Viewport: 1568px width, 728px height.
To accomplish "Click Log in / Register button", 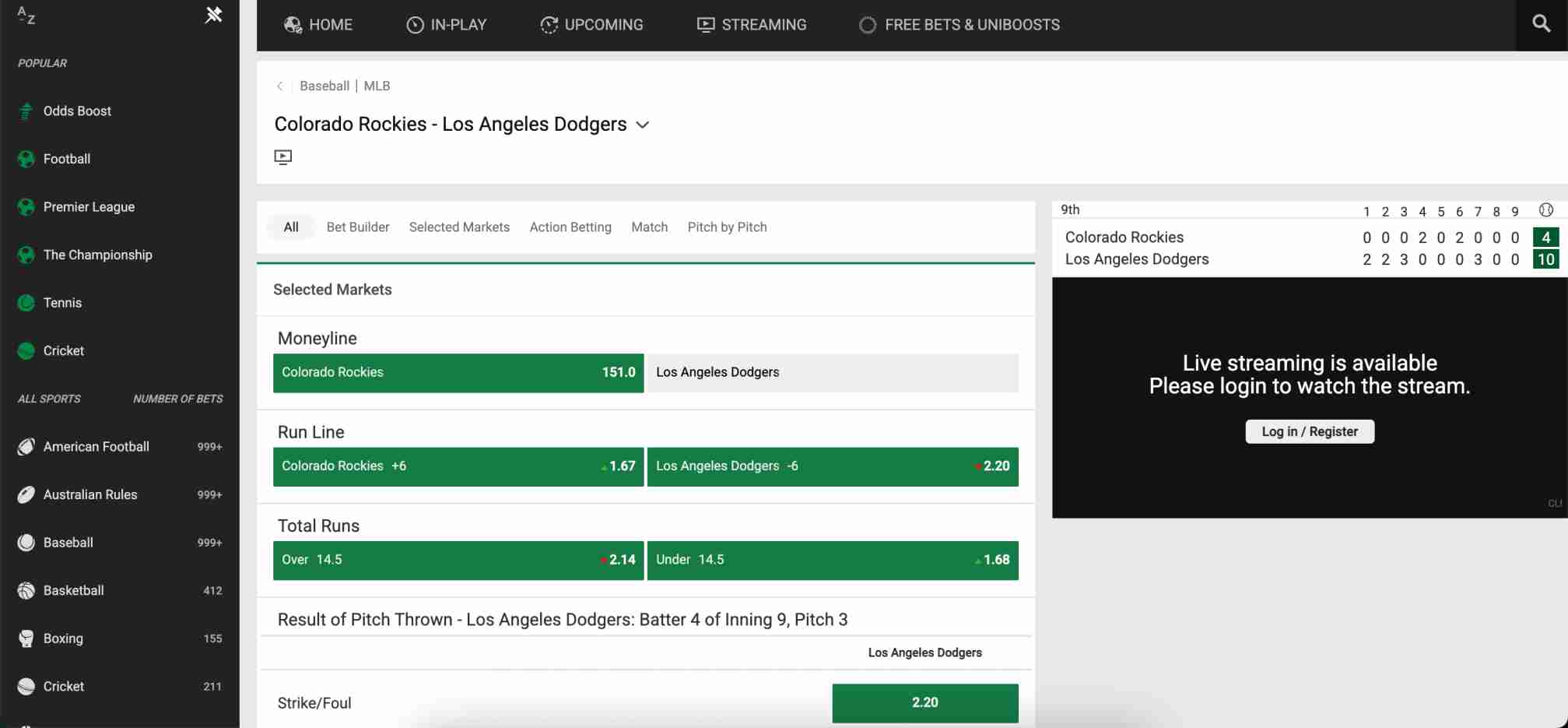I will 1310,431.
